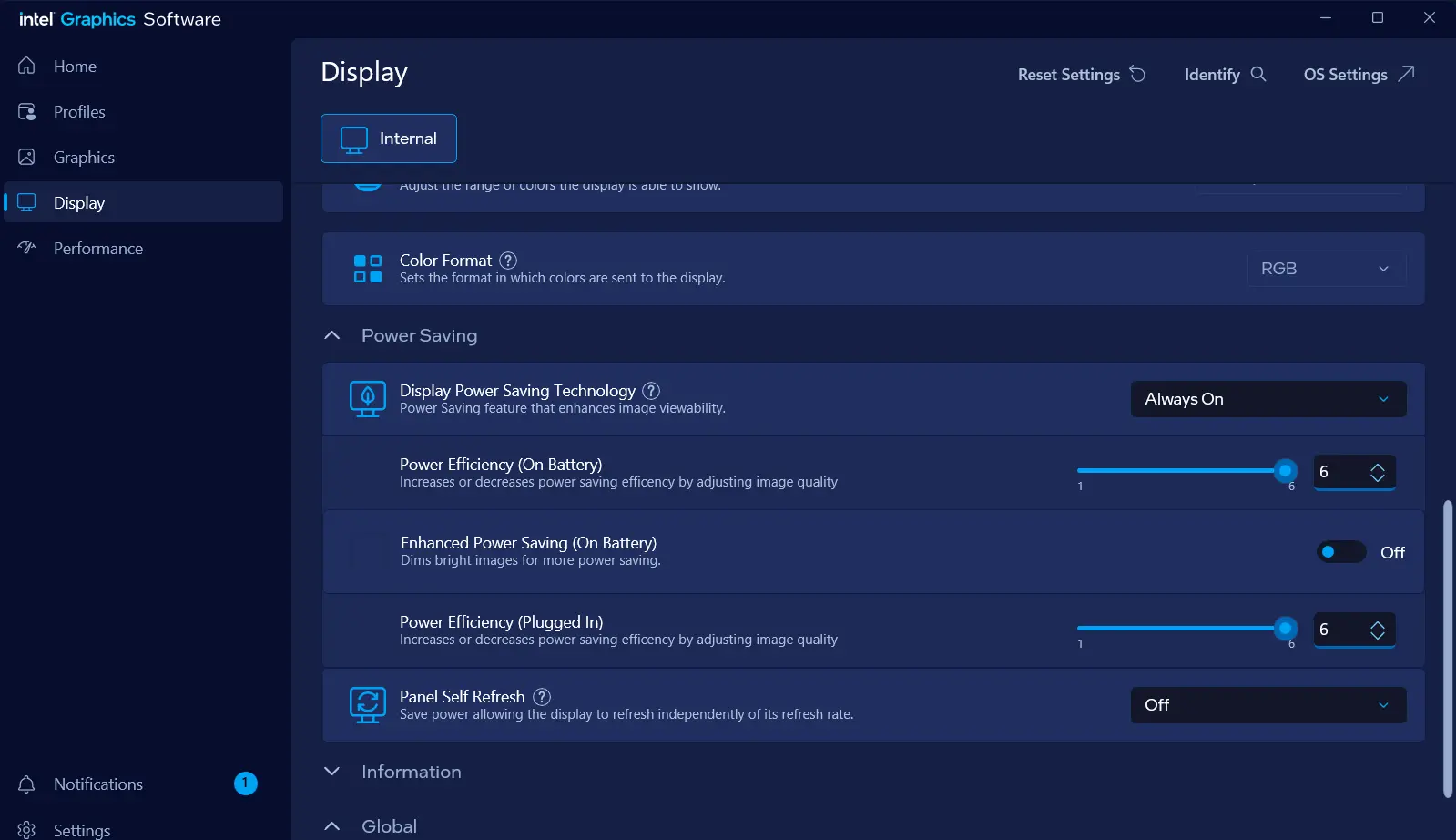Screen dimensions: 1456x840
Task: Click the Enhanced Power Saving Off label
Action: coord(1392,552)
